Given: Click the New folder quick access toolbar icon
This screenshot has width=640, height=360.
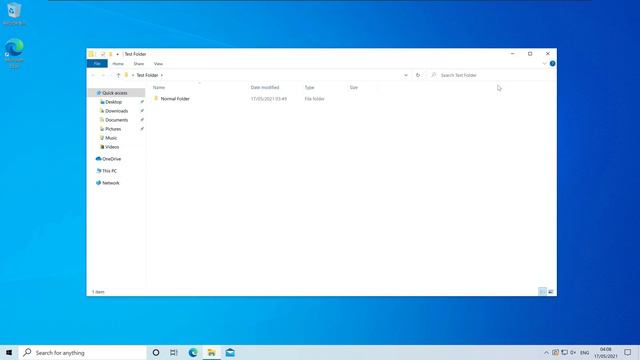Looking at the screenshot, I should point(110,54).
